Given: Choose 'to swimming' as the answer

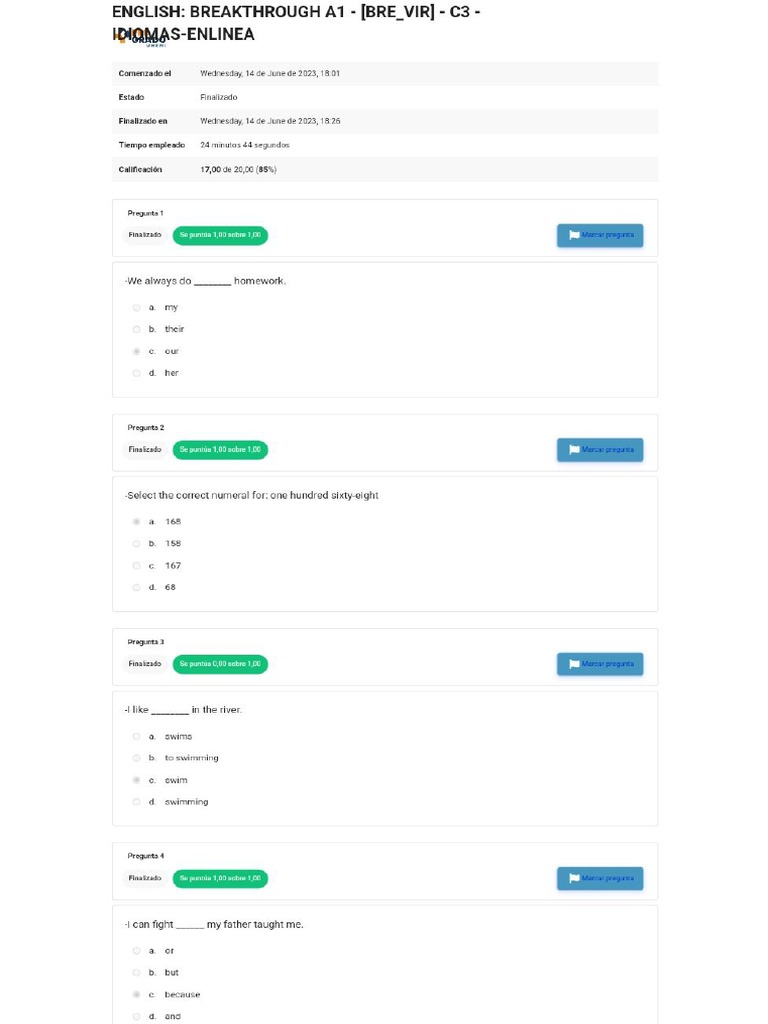Looking at the screenshot, I should tap(137, 758).
